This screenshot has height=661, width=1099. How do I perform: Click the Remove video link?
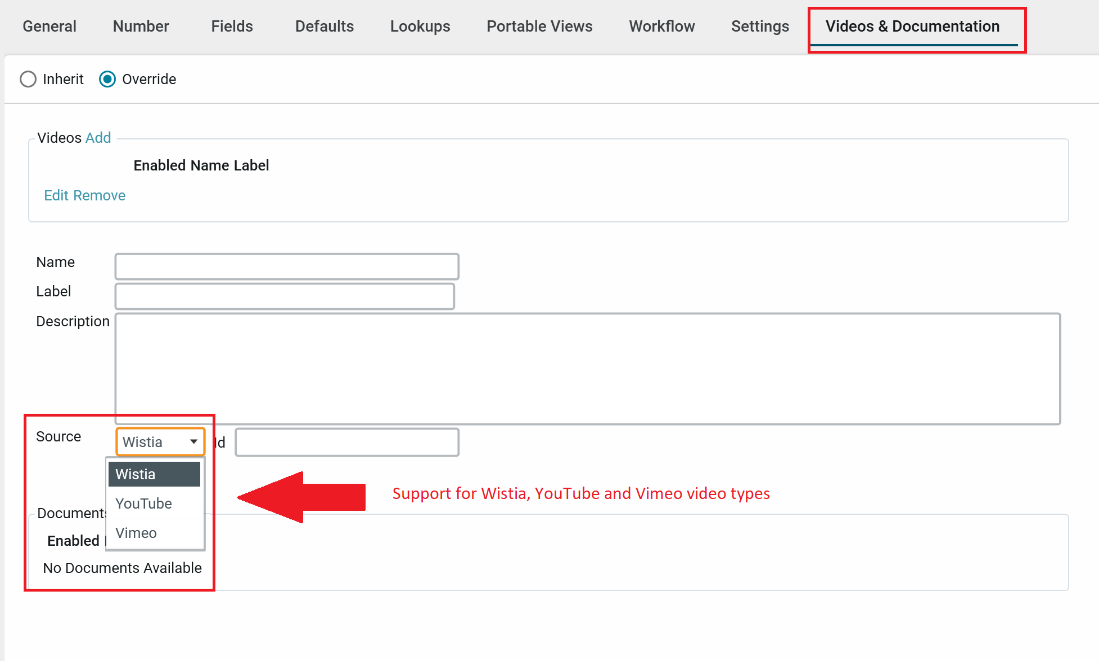click(x=100, y=195)
